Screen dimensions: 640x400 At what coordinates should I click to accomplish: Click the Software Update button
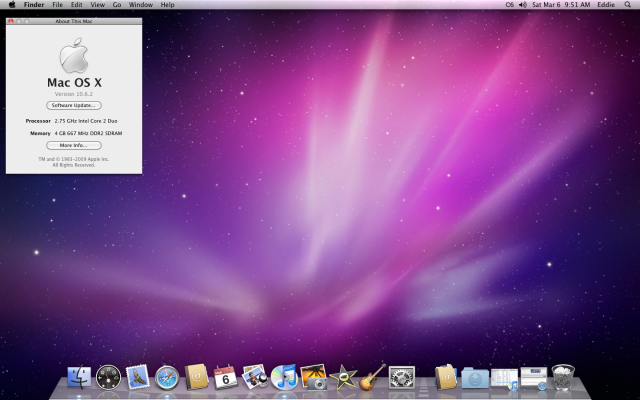click(74, 105)
